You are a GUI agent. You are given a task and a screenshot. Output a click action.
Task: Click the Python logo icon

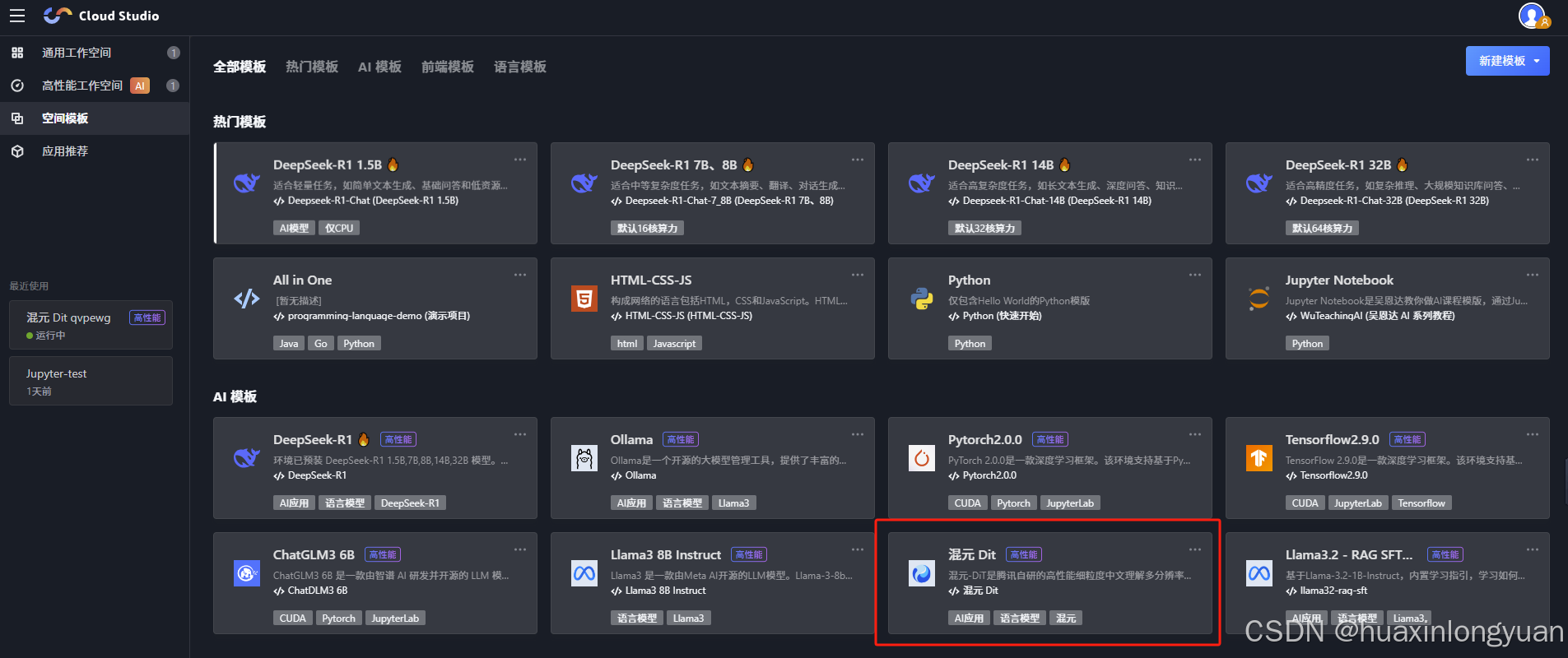922,298
